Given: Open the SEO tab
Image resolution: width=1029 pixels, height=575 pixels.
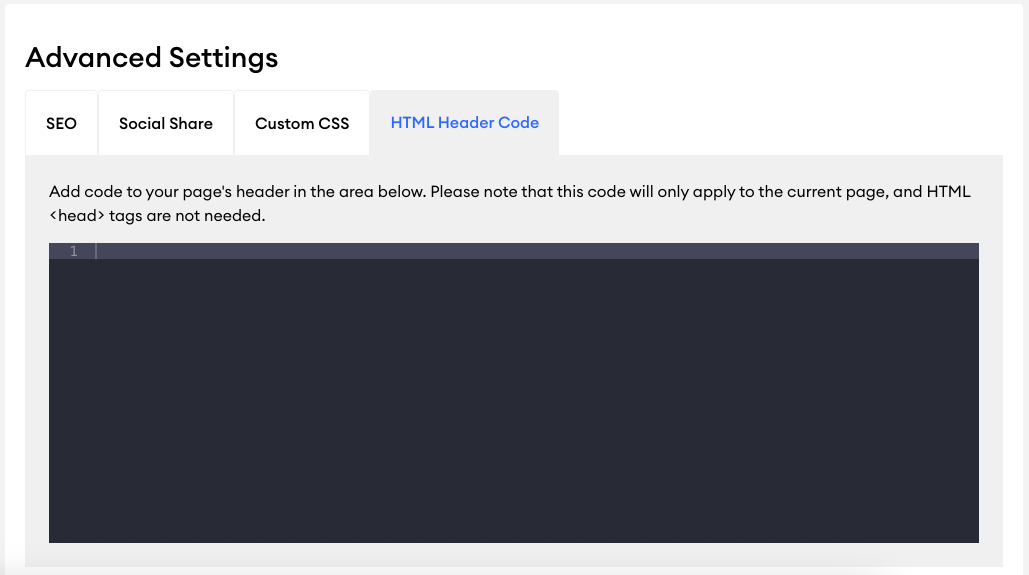Looking at the screenshot, I should pos(62,123).
